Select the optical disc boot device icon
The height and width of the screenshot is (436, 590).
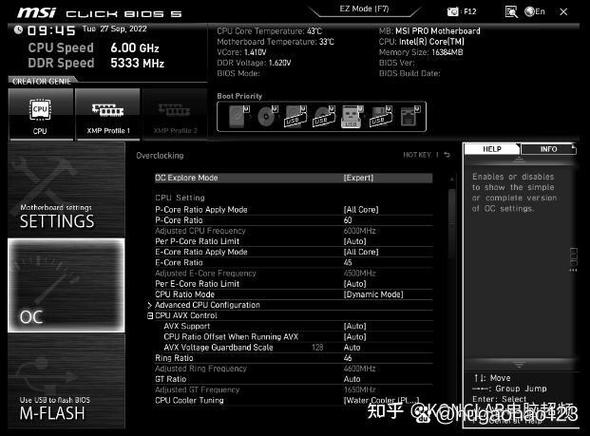[x=267, y=116]
